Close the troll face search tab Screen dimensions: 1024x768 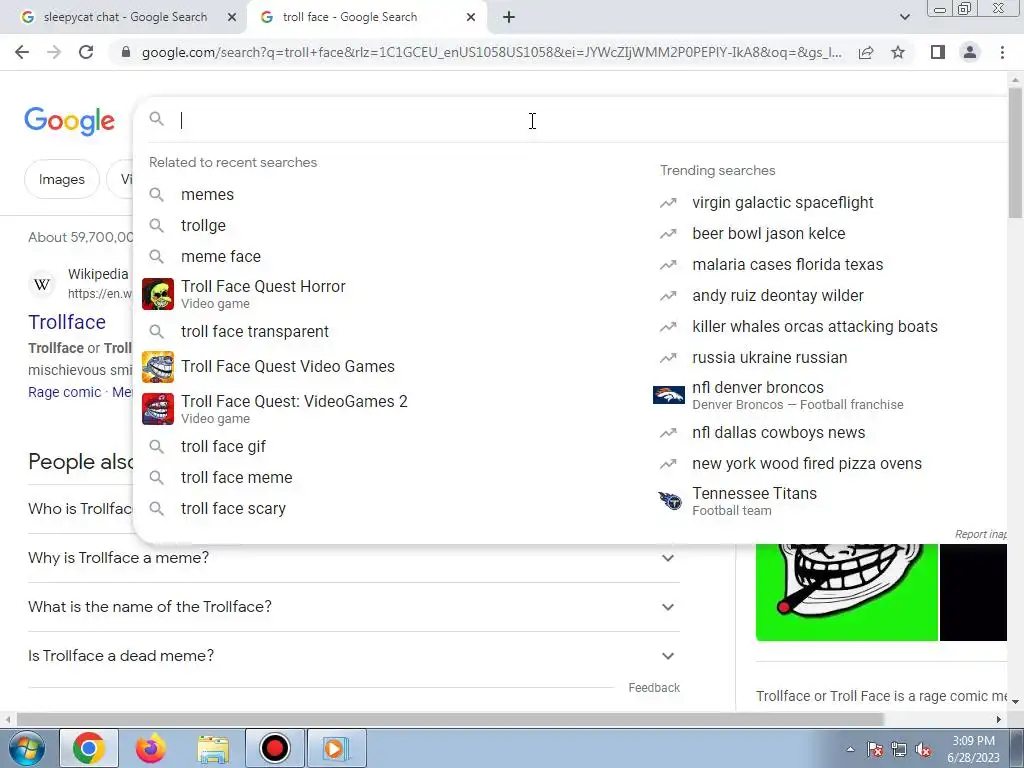coord(471,18)
